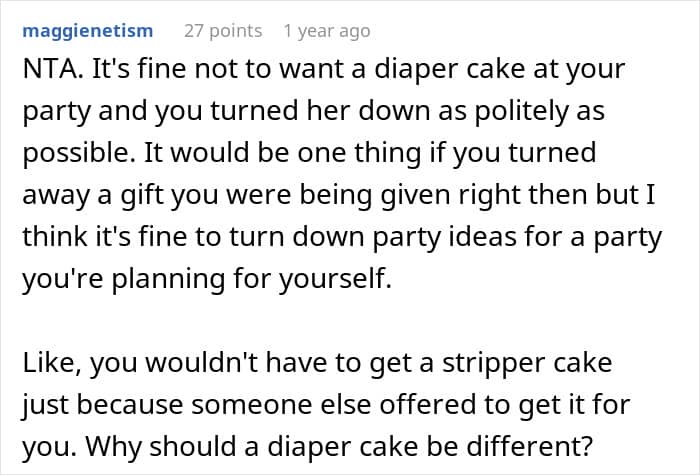Click the '27 points' score label
This screenshot has height=475, width=700.
pyautogui.click(x=223, y=31)
